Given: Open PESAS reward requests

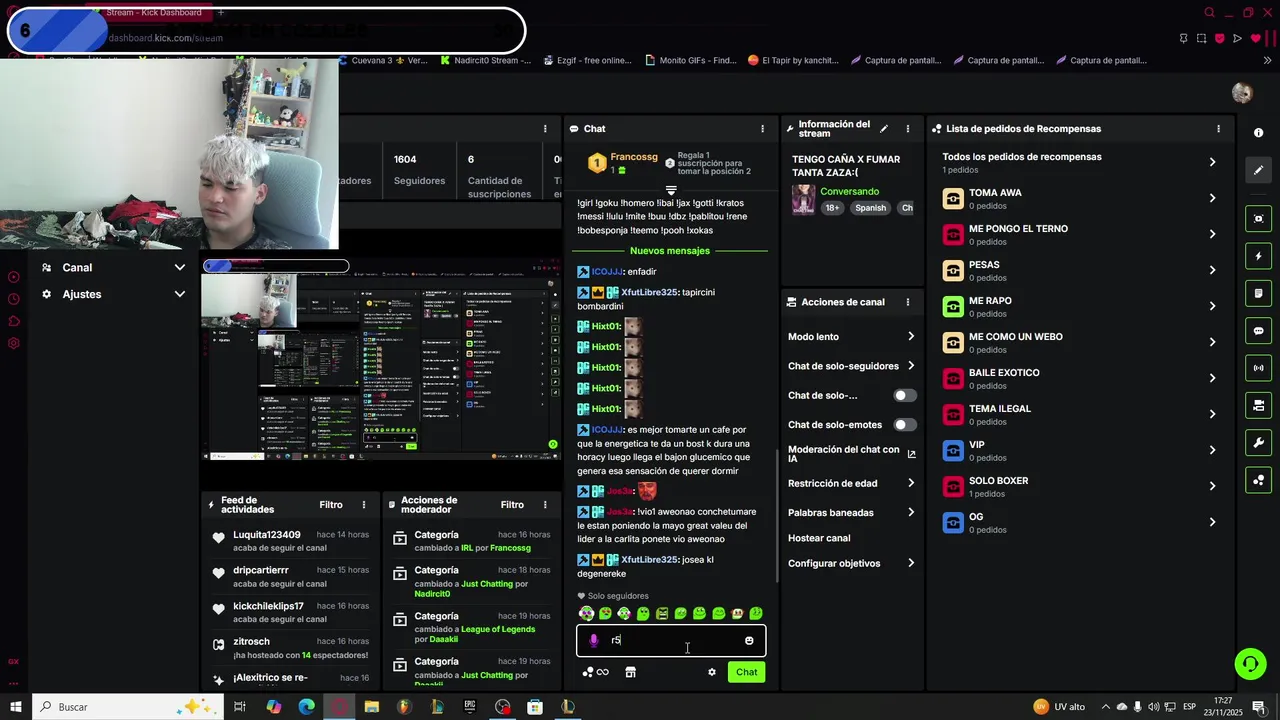Looking at the screenshot, I should coord(1080,270).
